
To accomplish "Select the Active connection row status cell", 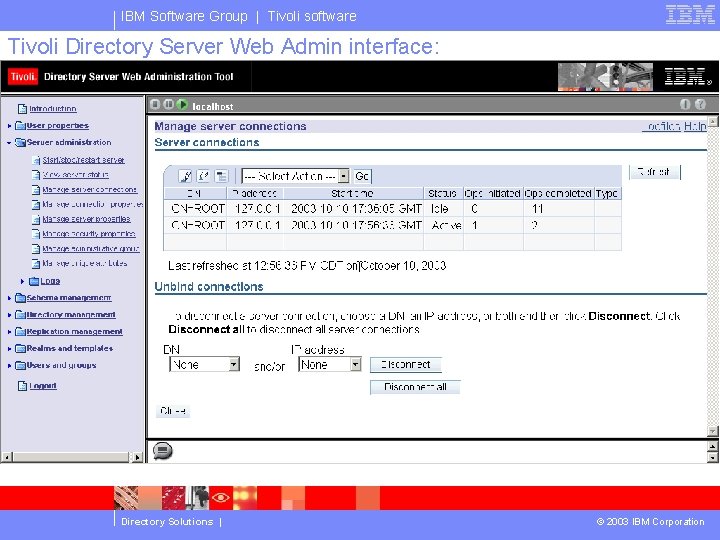I will [443, 225].
